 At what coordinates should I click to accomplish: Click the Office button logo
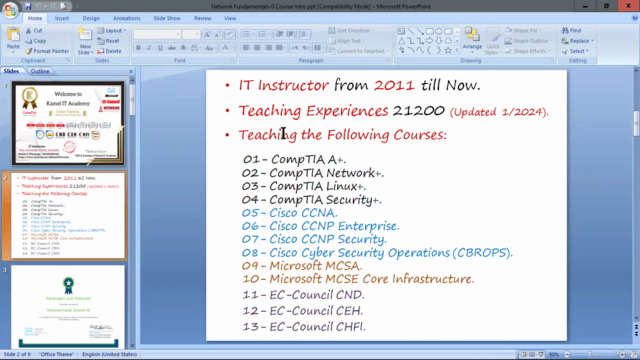click(x=10, y=9)
